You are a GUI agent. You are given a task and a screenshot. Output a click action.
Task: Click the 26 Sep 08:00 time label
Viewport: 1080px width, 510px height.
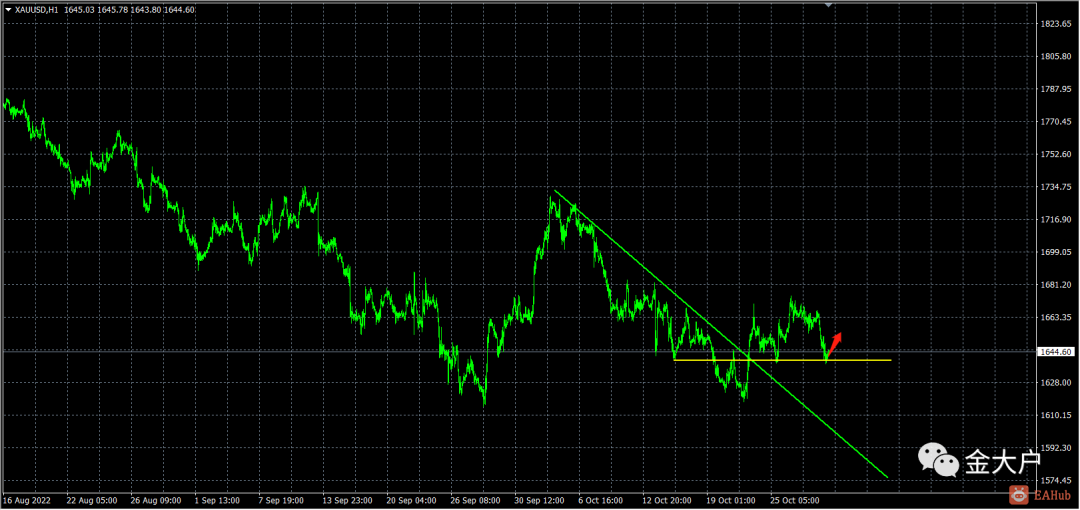coord(476,500)
